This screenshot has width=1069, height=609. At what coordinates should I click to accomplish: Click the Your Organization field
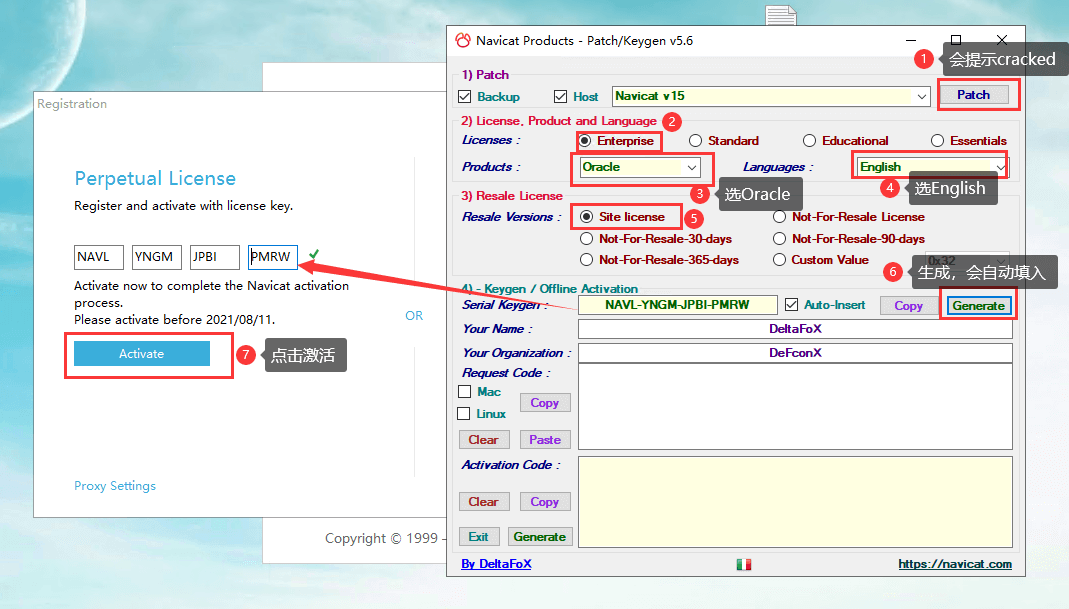(x=795, y=353)
